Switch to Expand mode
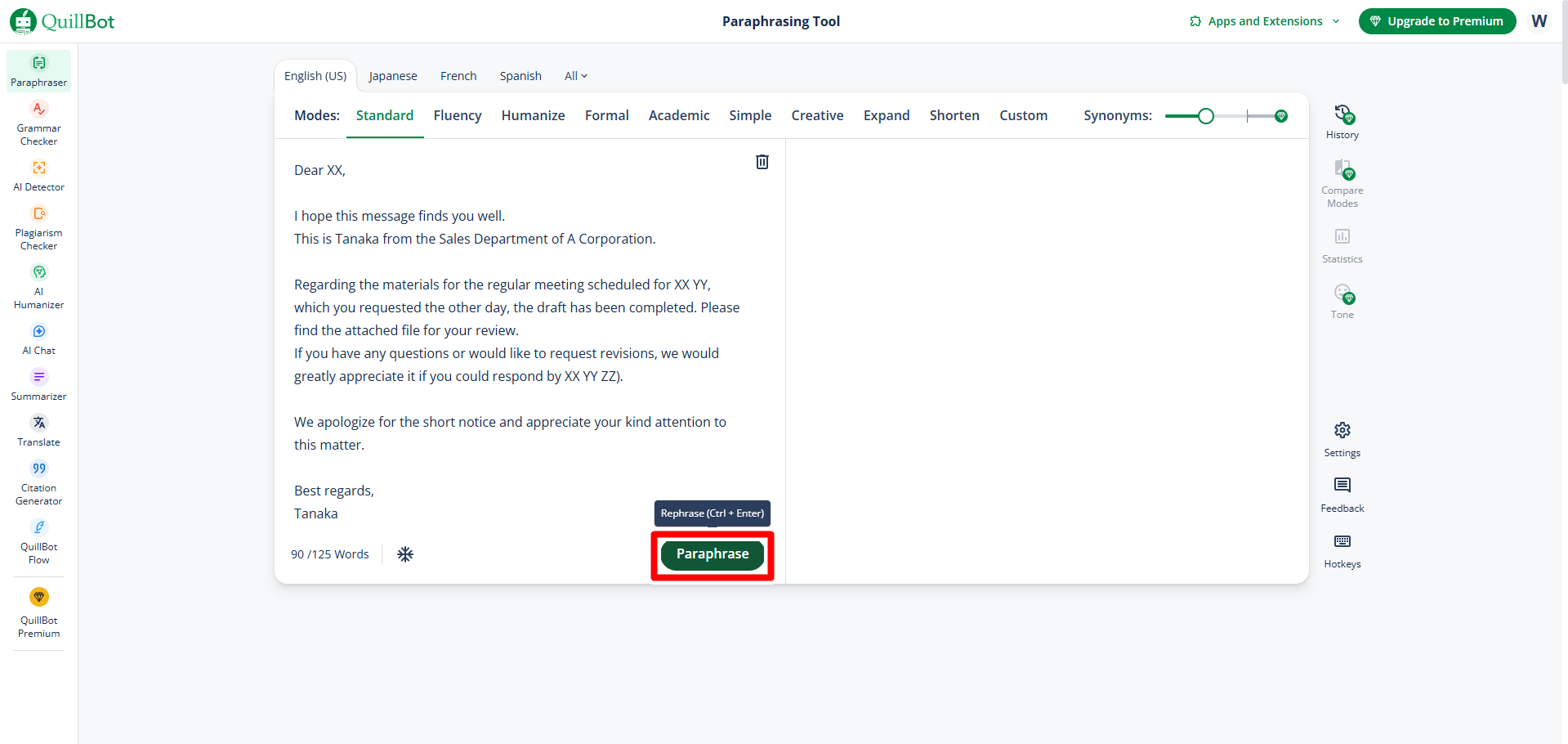This screenshot has height=744, width=1568. point(887,115)
